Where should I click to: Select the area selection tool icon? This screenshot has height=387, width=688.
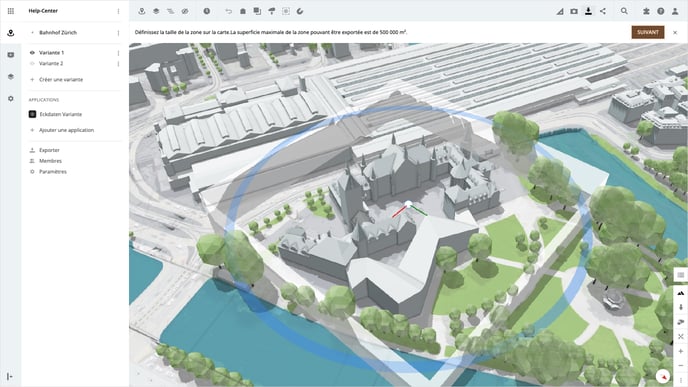click(286, 11)
